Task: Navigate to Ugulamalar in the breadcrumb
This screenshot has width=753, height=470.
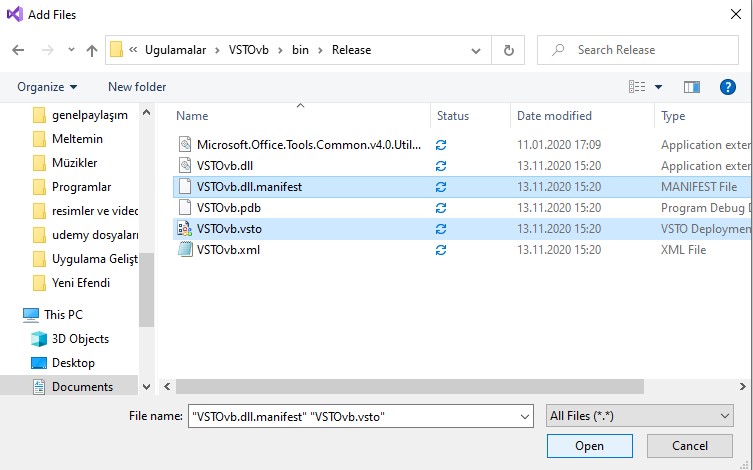Action: (175, 50)
